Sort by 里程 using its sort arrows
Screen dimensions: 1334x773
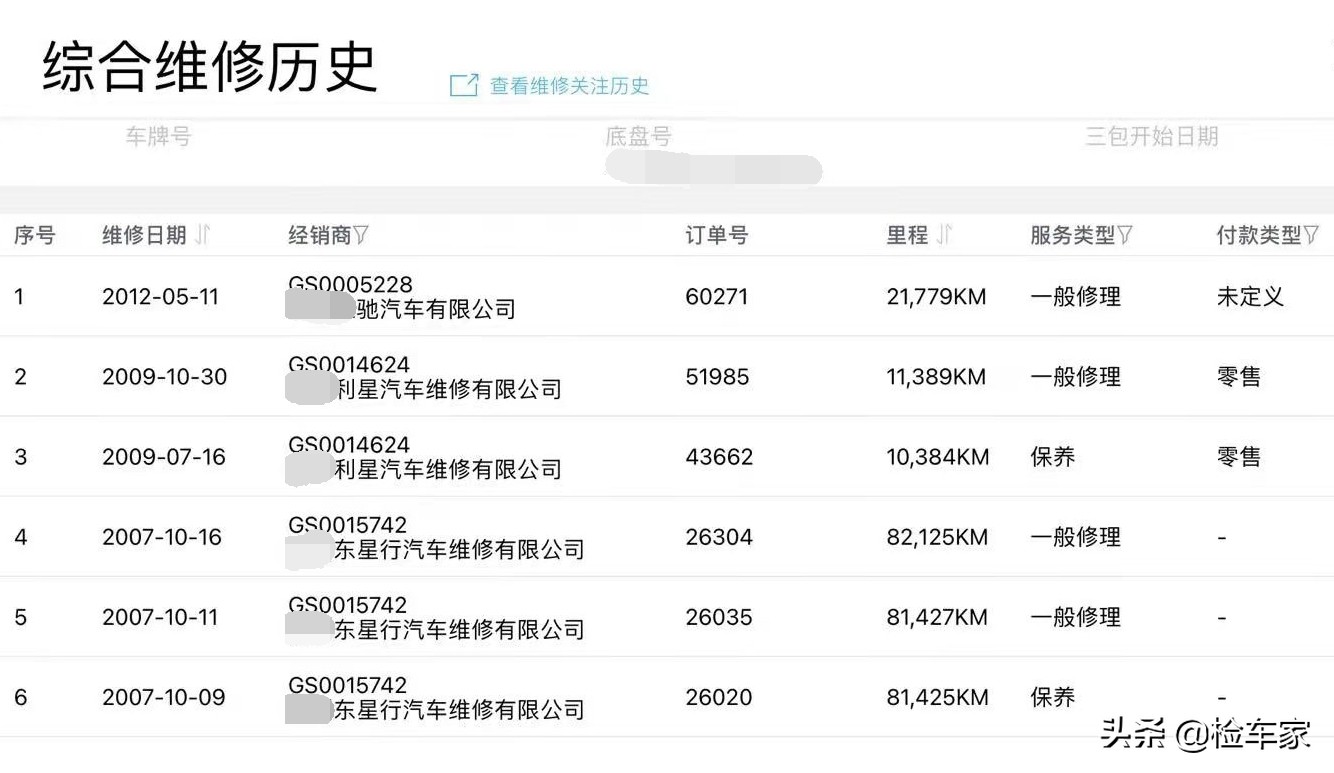[944, 235]
